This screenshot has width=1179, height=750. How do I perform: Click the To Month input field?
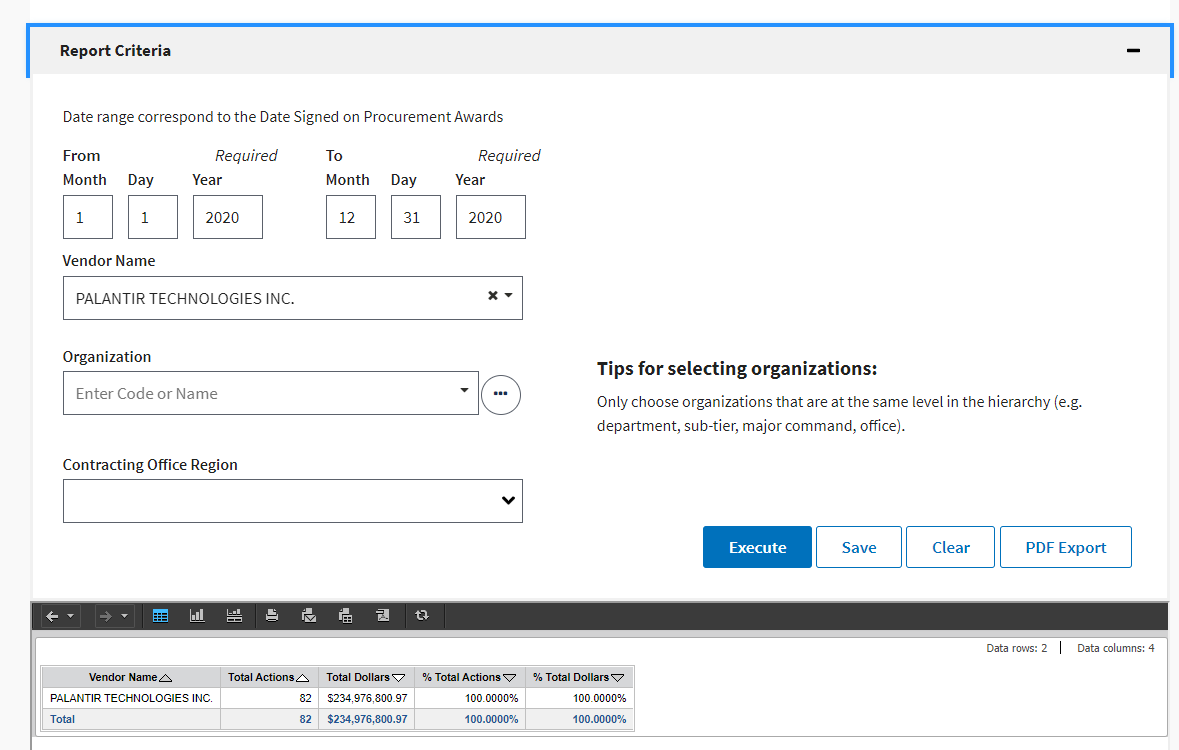click(350, 217)
